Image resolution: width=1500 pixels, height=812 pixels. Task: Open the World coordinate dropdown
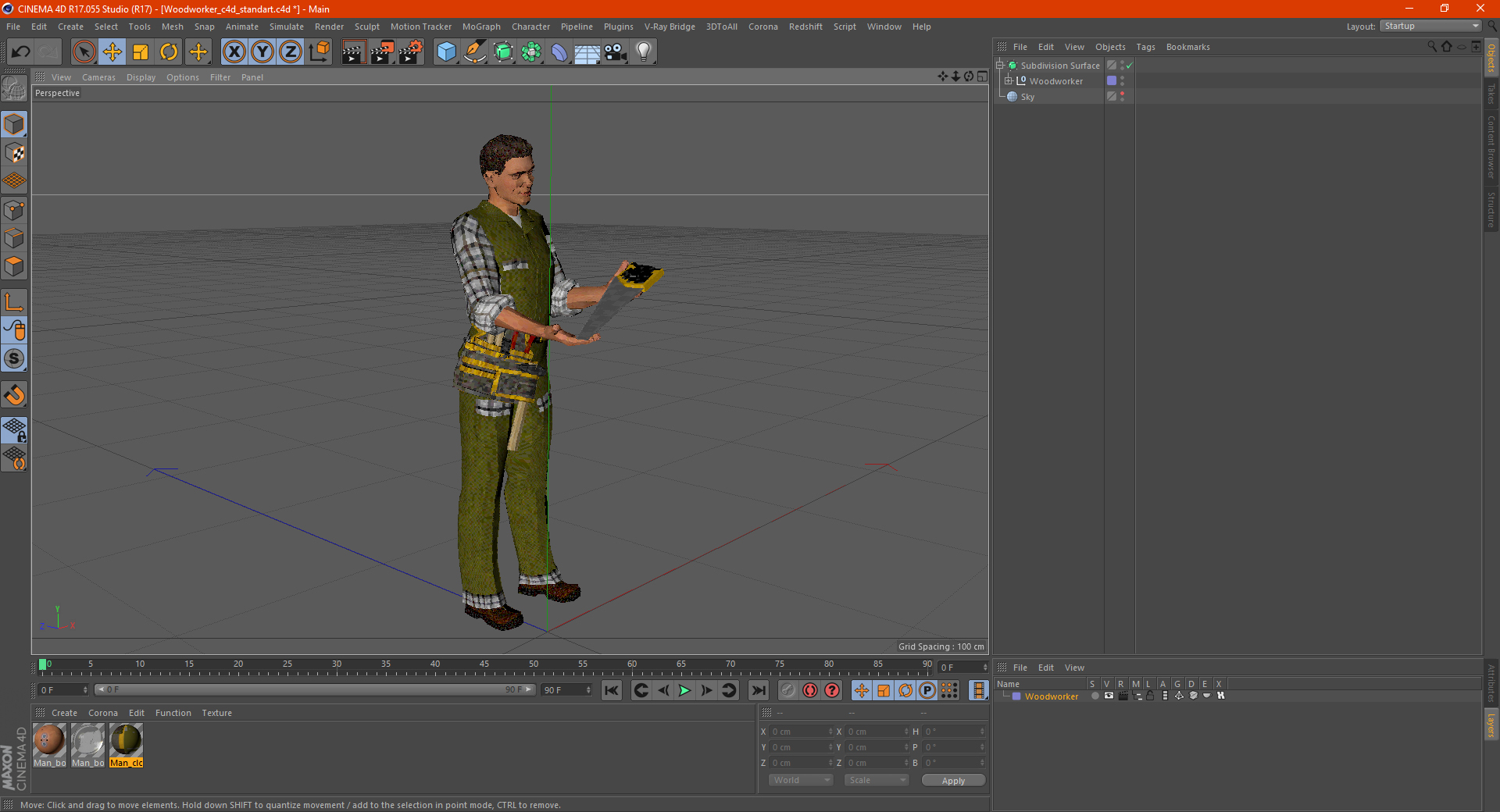click(x=801, y=780)
